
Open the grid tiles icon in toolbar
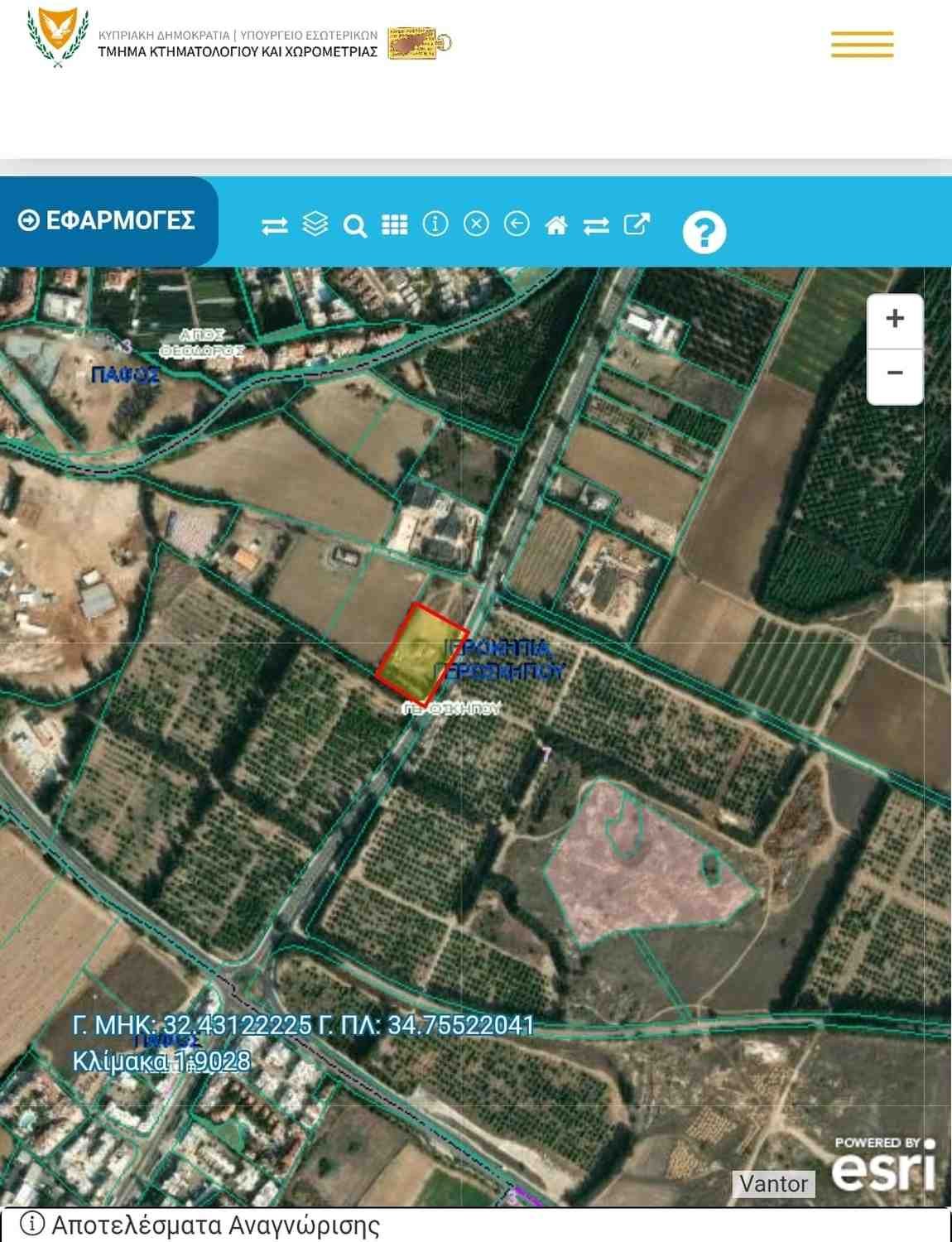(x=395, y=224)
